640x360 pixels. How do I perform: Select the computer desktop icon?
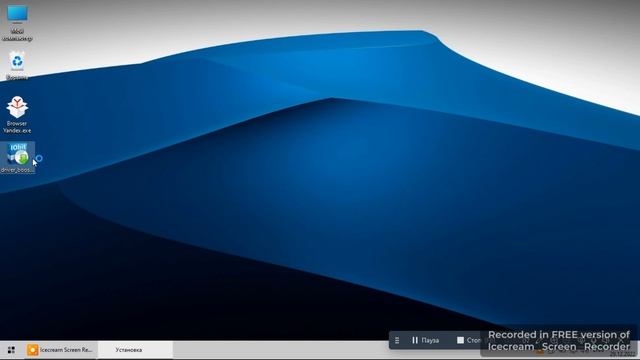[x=17, y=22]
